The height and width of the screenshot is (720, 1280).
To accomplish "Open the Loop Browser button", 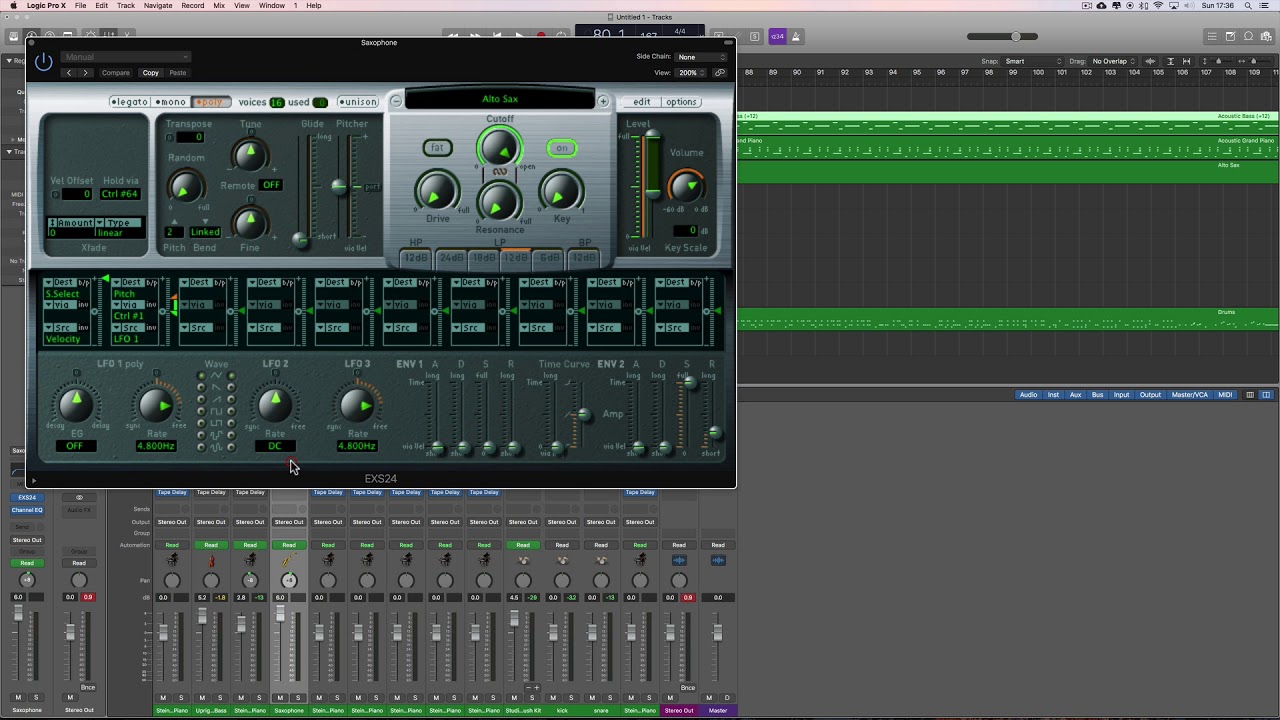I will pos(1250,37).
